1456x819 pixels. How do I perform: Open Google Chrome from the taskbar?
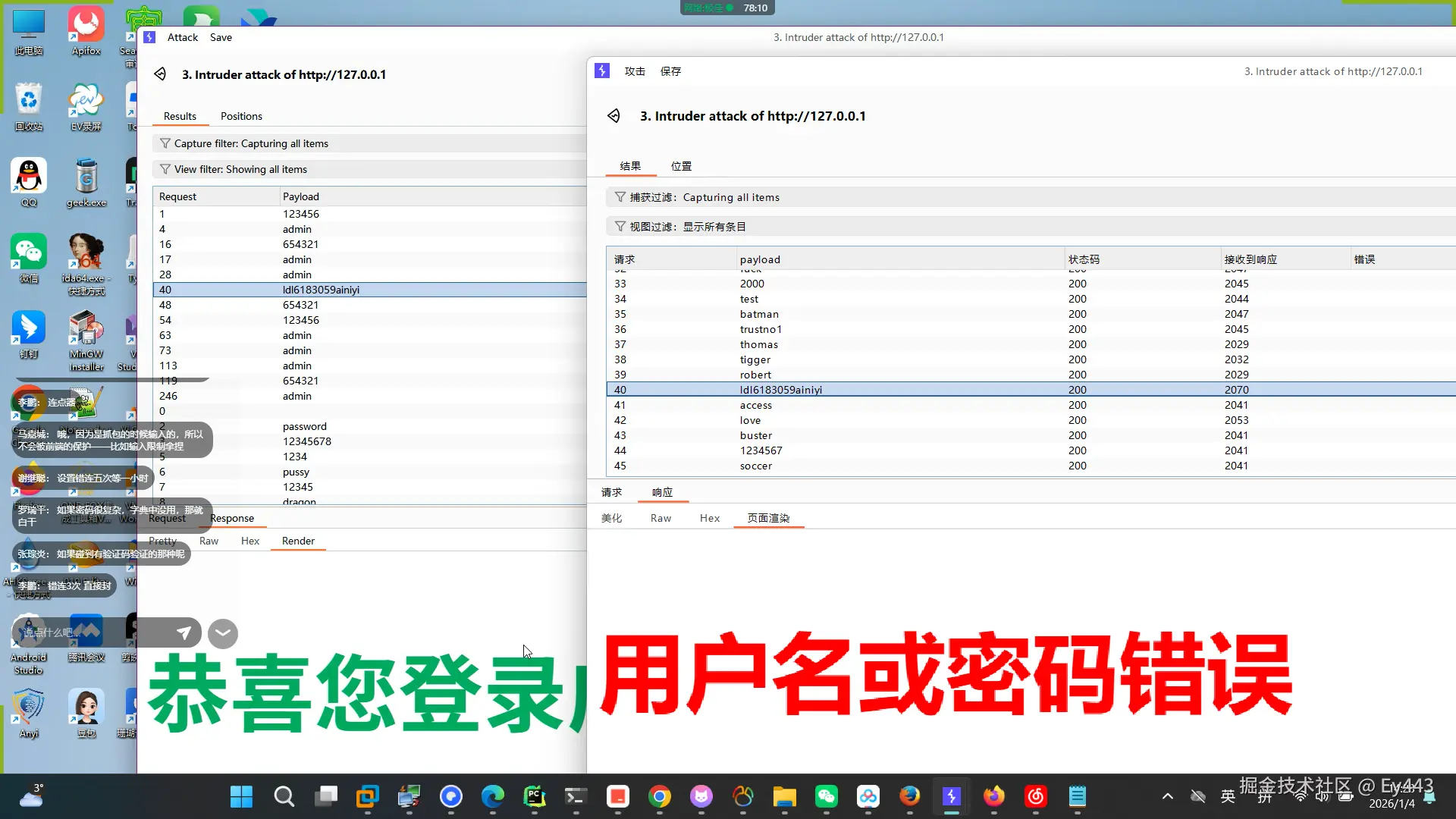[659, 796]
